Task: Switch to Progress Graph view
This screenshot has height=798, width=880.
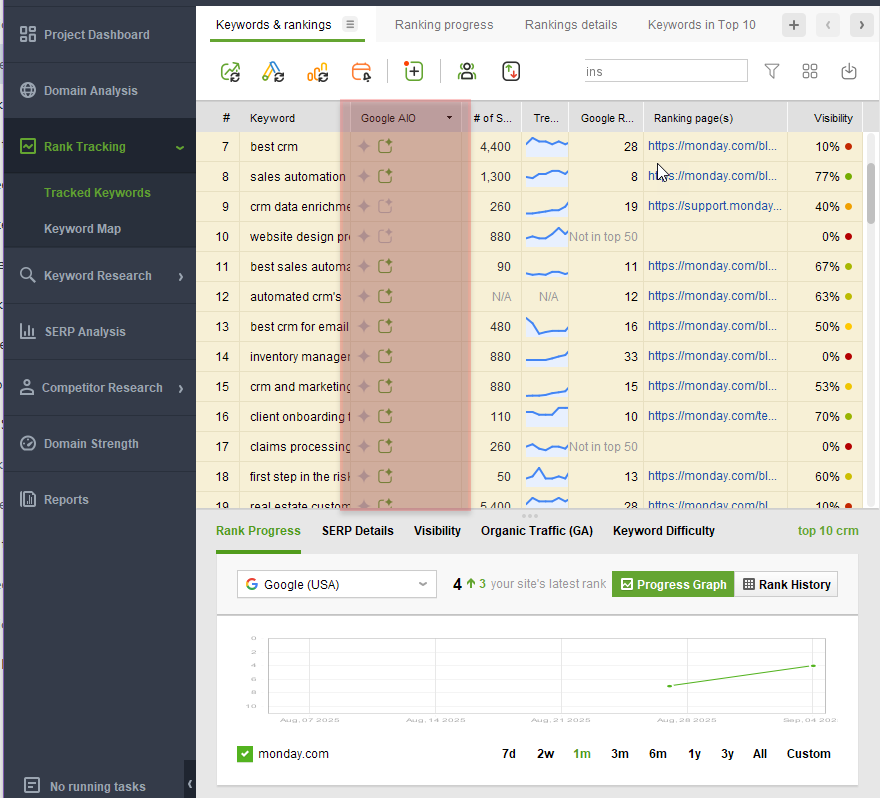Action: point(673,584)
